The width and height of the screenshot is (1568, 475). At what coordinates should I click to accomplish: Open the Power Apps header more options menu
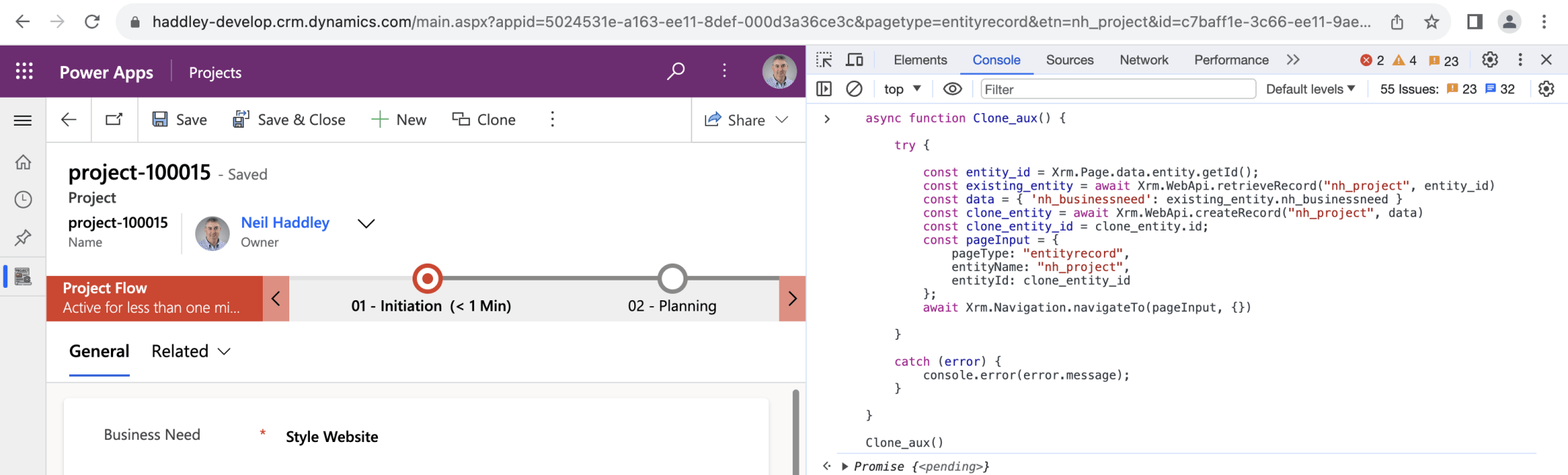(x=725, y=71)
